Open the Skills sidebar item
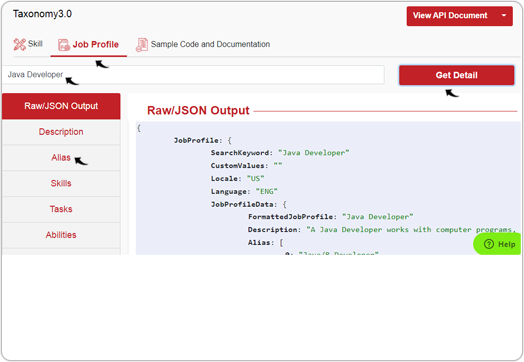The height and width of the screenshot is (362, 524). point(61,183)
